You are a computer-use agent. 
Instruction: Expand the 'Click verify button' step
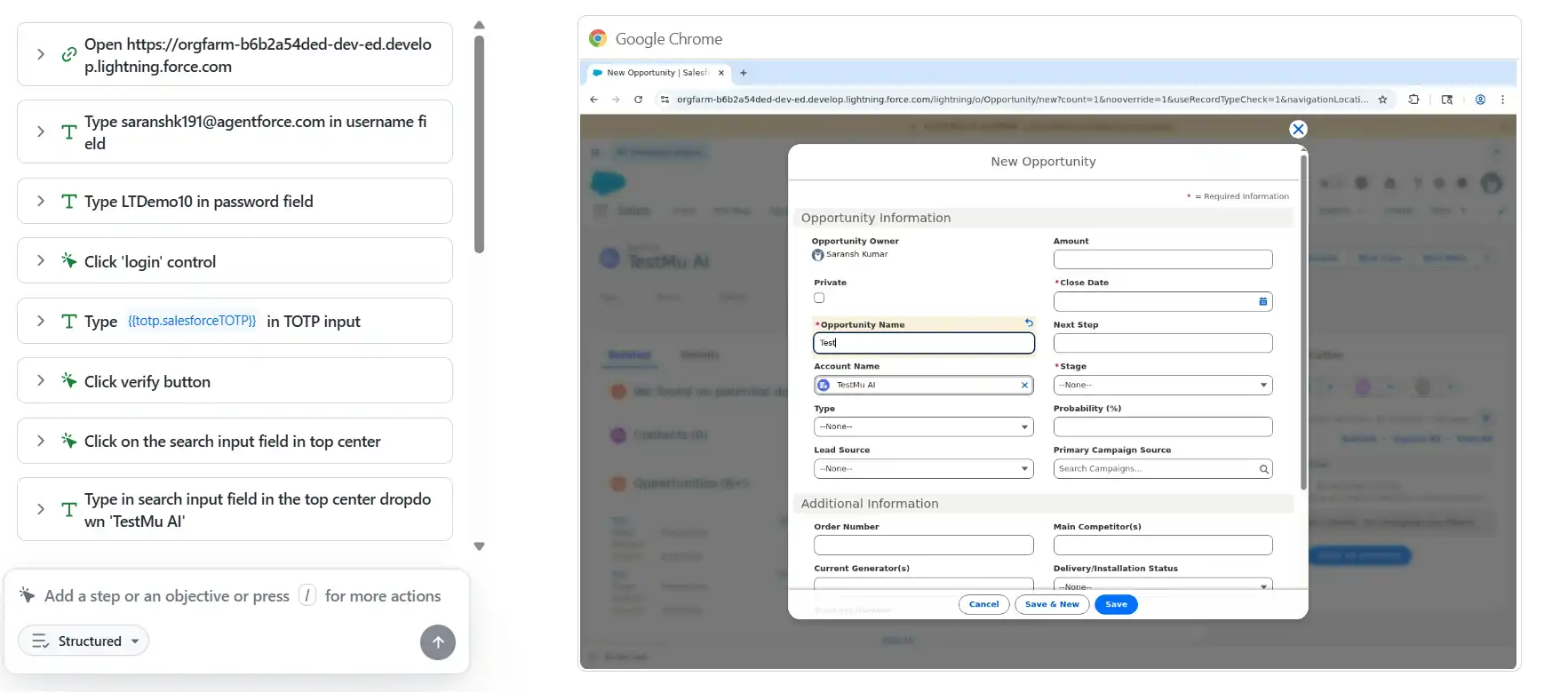[x=41, y=380]
